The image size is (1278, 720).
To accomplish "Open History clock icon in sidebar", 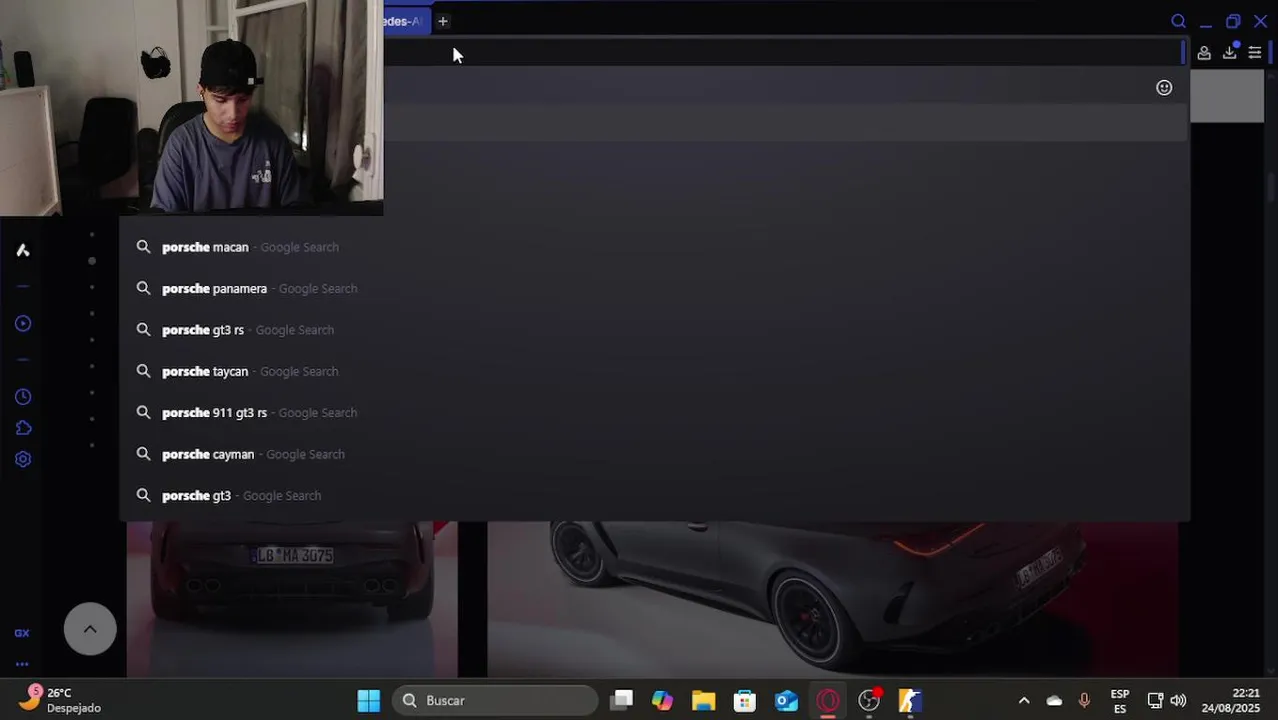I will pos(23,397).
